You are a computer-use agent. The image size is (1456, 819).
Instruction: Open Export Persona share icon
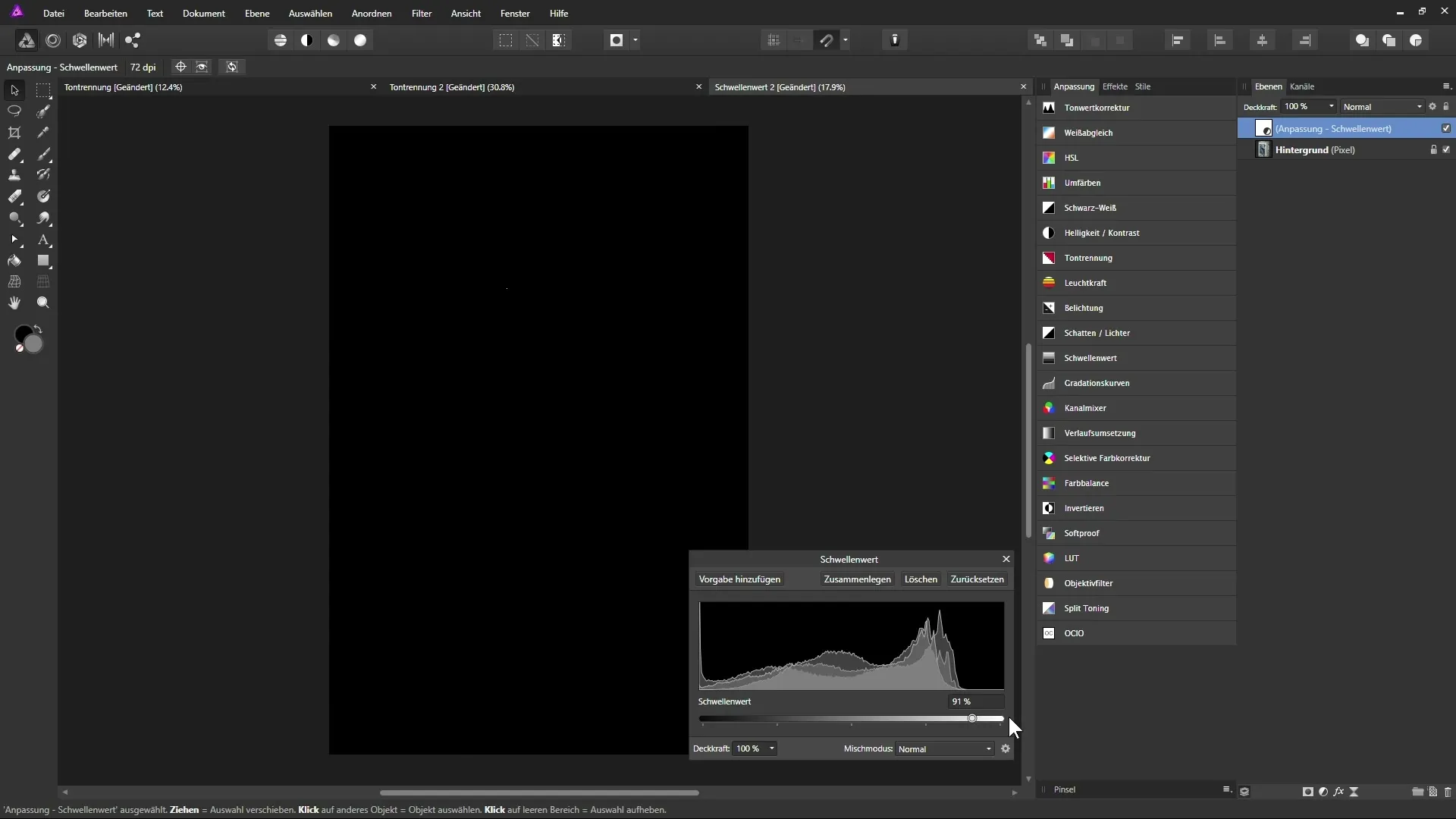click(133, 40)
